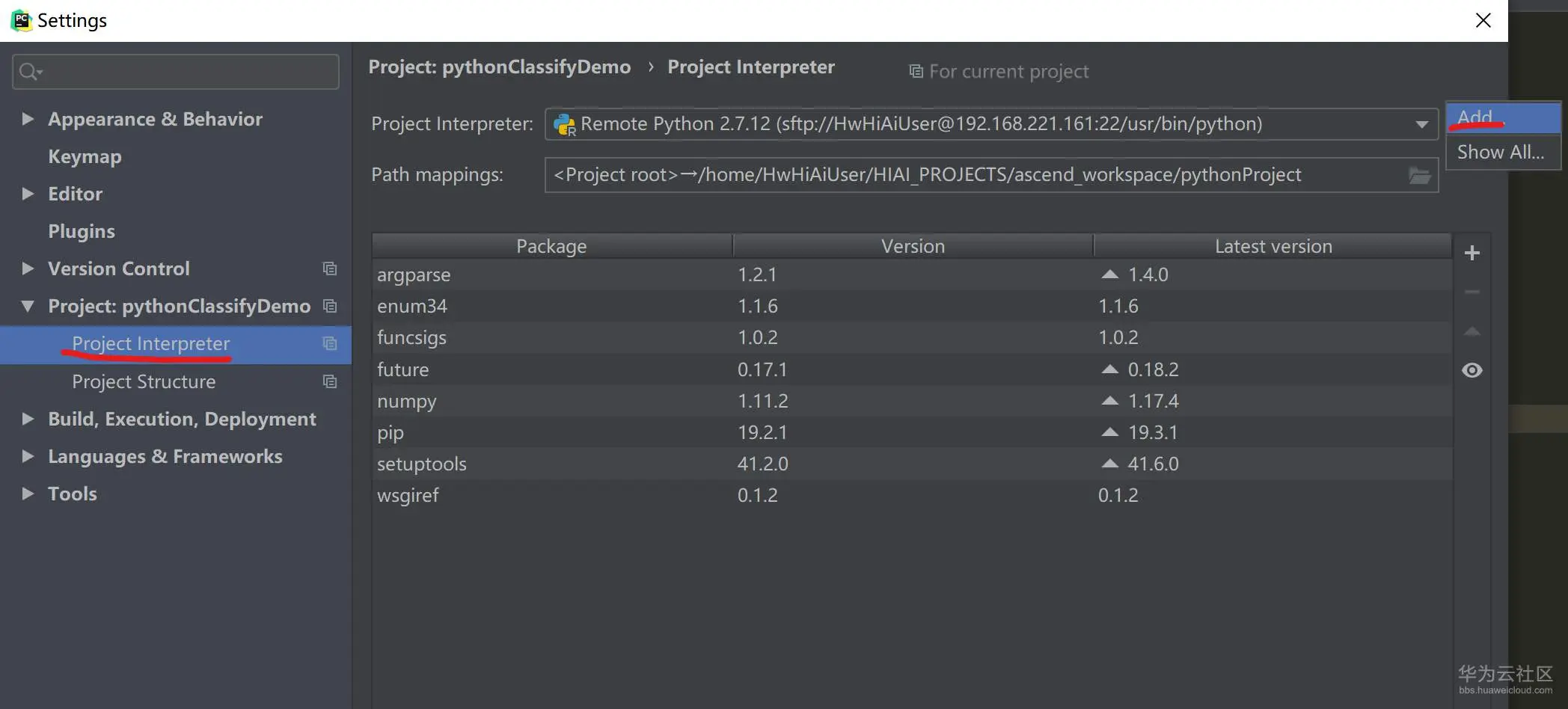Expand the Editor settings section
This screenshot has width=1568, height=709.
(28, 194)
